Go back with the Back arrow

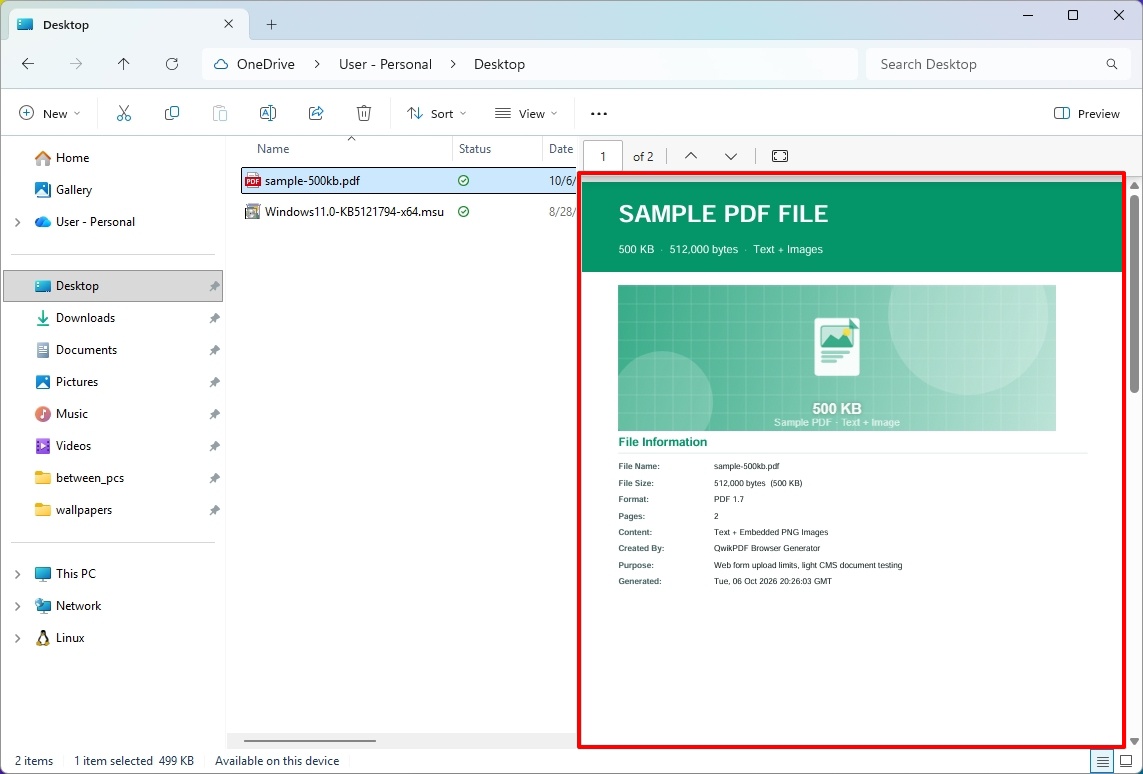click(x=28, y=64)
